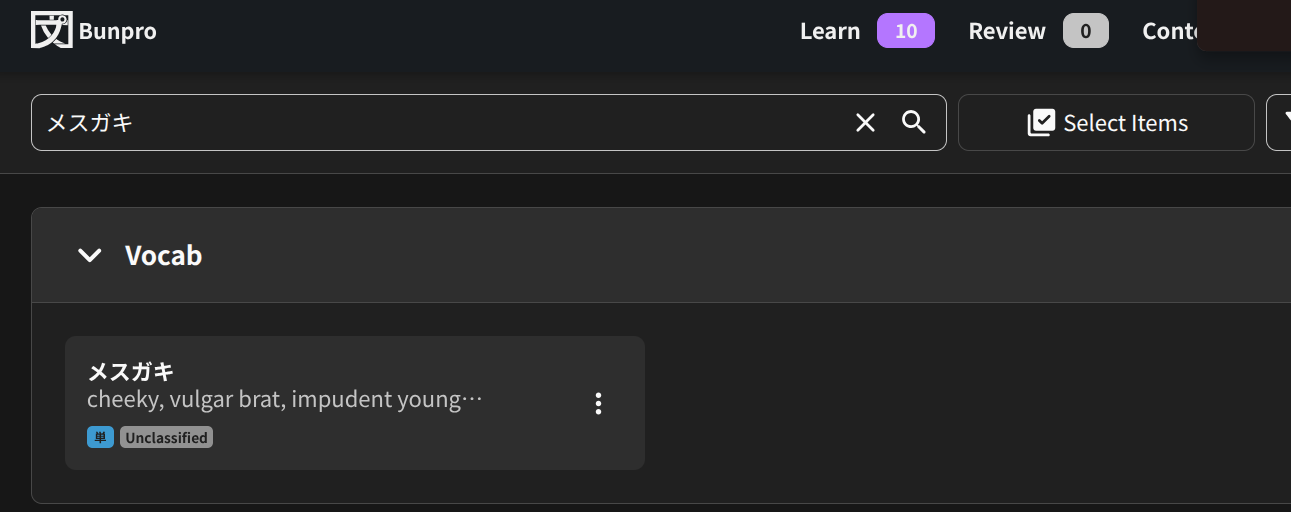Click the magnifying glass search icon
The image size is (1291, 512).
pyautogui.click(x=914, y=123)
